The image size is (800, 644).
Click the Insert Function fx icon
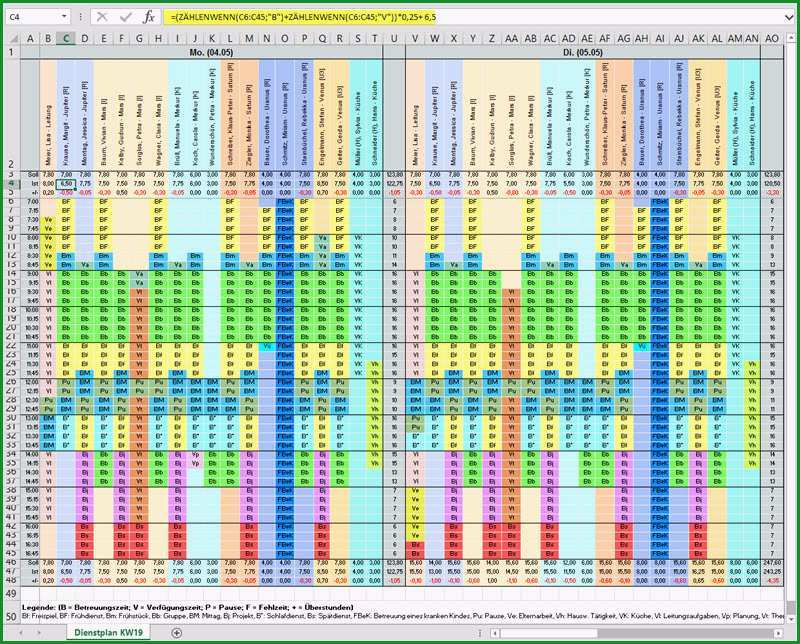[x=148, y=17]
